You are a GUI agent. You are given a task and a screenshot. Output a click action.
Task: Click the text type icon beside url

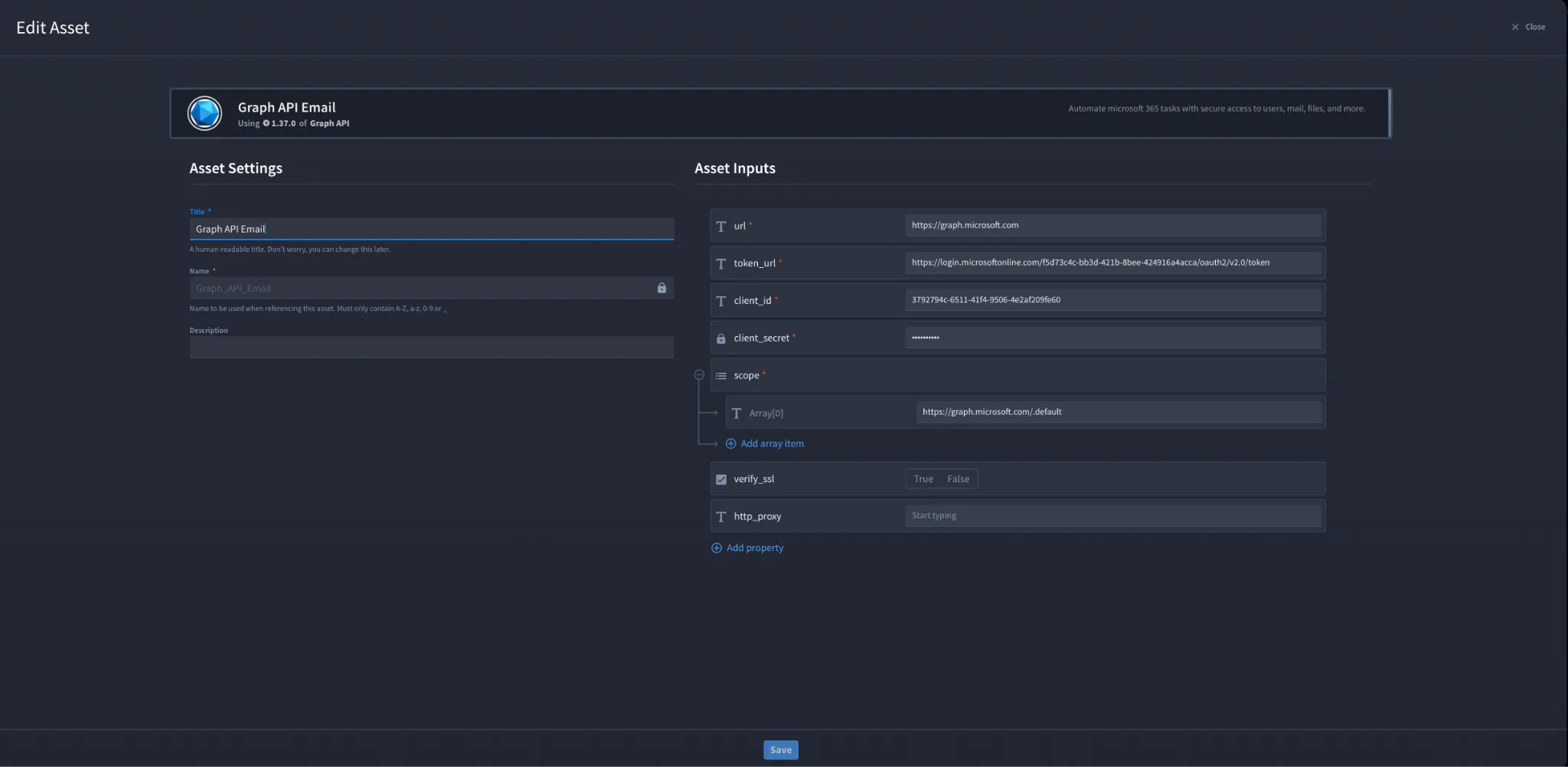pyautogui.click(x=720, y=226)
